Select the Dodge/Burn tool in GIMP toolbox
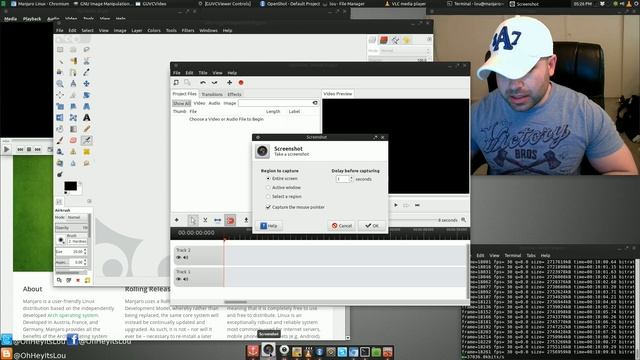 60,174
